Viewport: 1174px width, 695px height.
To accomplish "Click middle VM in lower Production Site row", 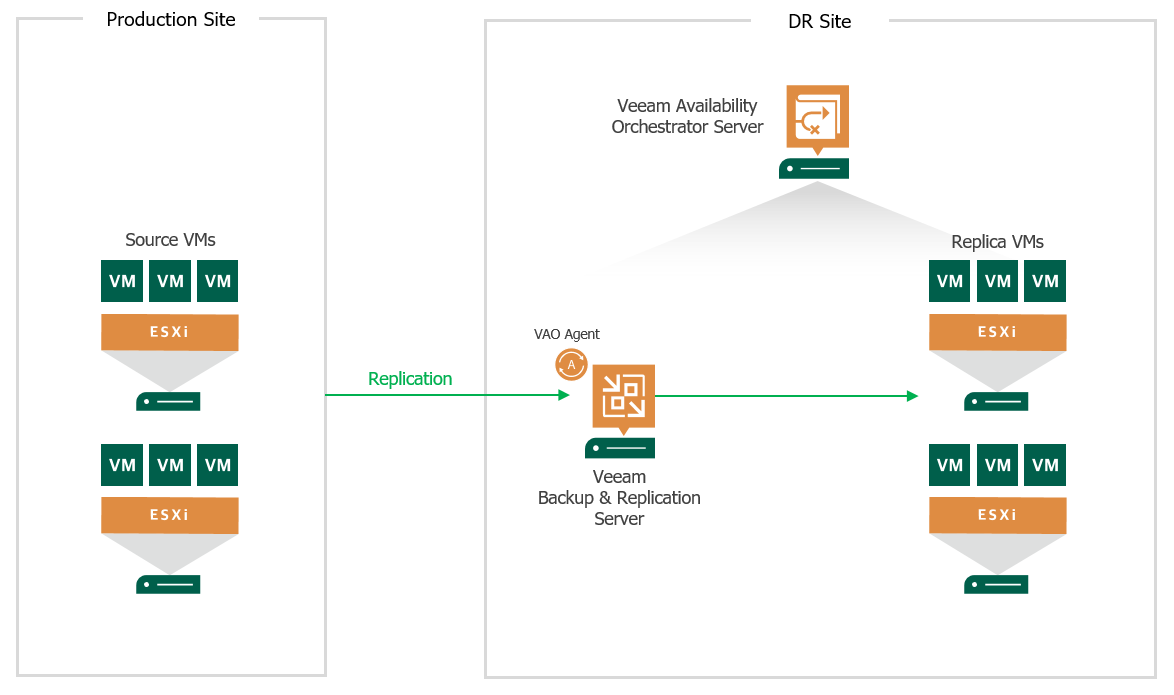I will [x=170, y=465].
